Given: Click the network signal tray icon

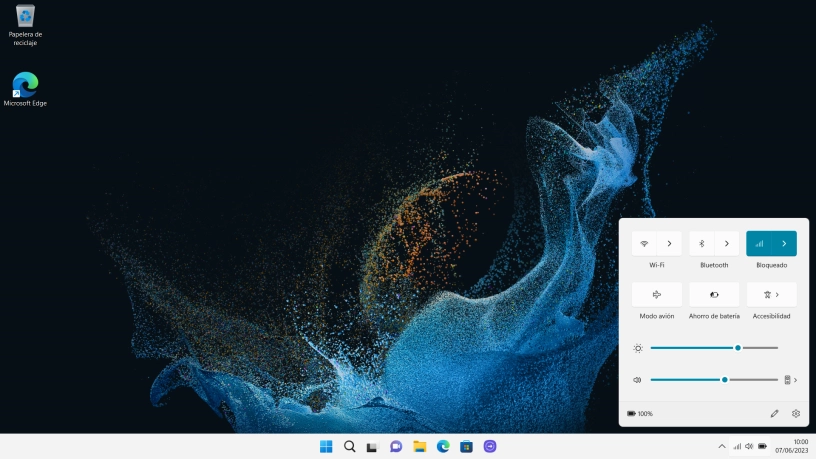Looking at the screenshot, I should click(x=737, y=447).
